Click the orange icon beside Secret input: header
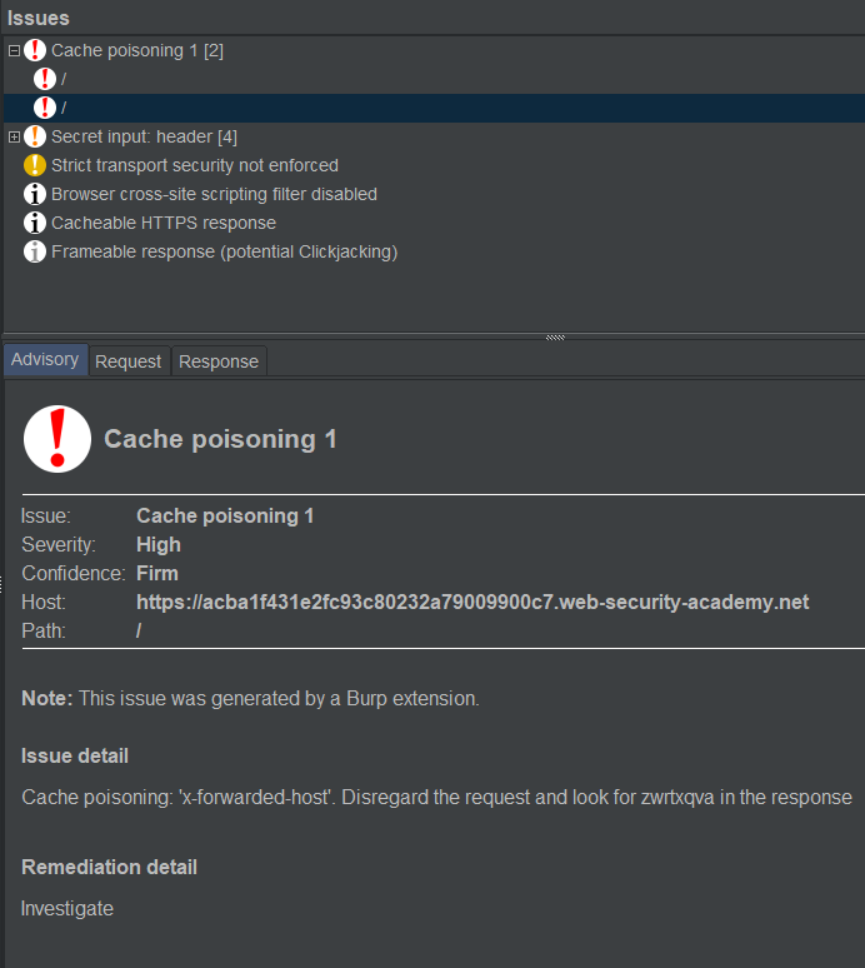This screenshot has width=865, height=968. coord(35,136)
